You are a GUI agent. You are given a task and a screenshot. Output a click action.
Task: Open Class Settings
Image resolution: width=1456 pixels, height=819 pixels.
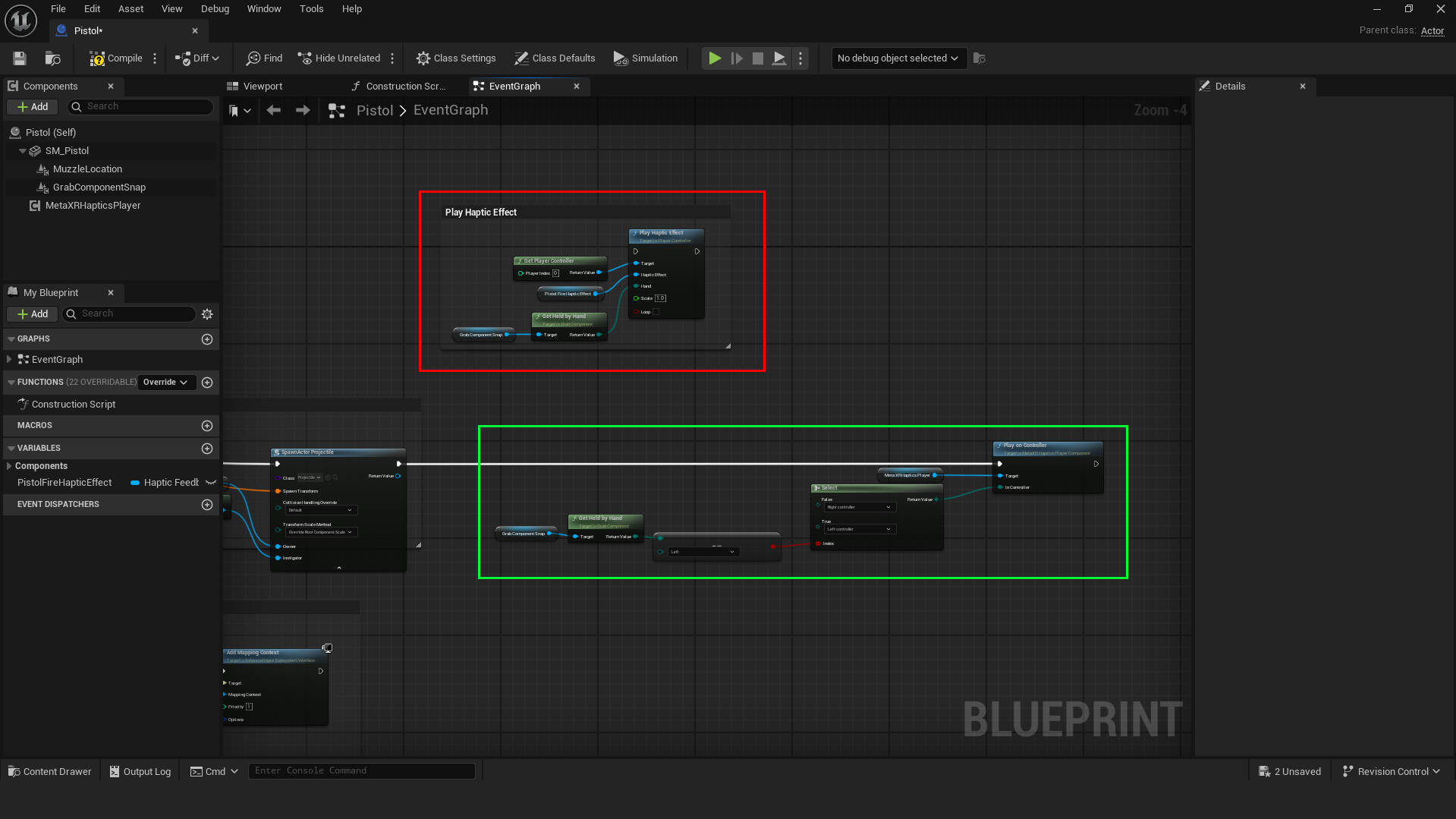click(456, 58)
